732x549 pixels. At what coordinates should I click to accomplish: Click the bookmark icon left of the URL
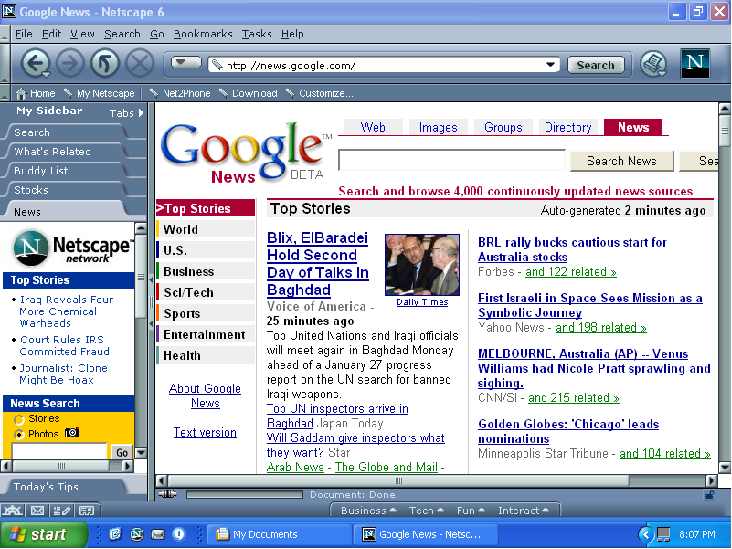pyautogui.click(x=217, y=65)
